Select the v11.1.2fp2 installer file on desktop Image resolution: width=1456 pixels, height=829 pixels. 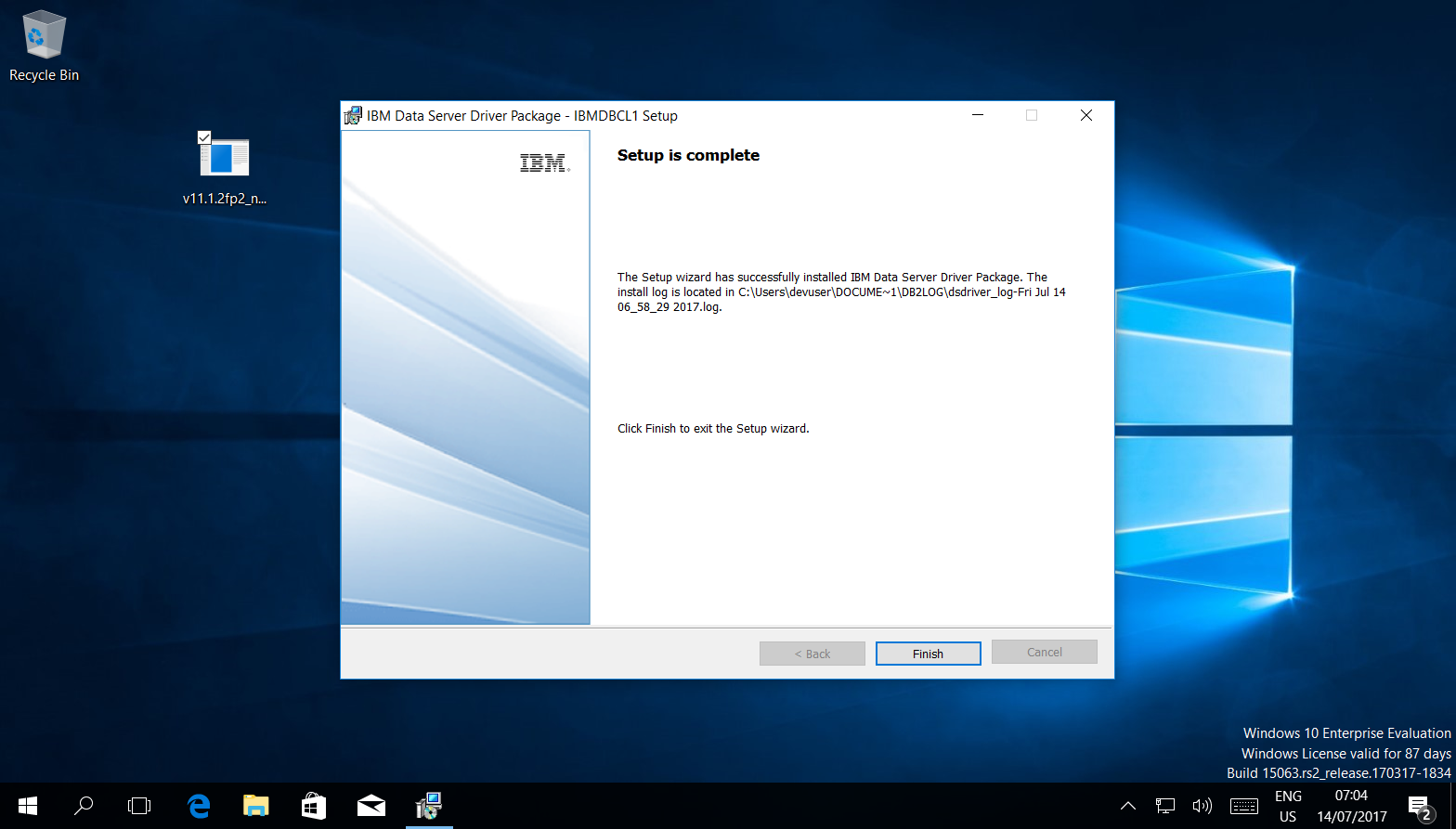[225, 168]
